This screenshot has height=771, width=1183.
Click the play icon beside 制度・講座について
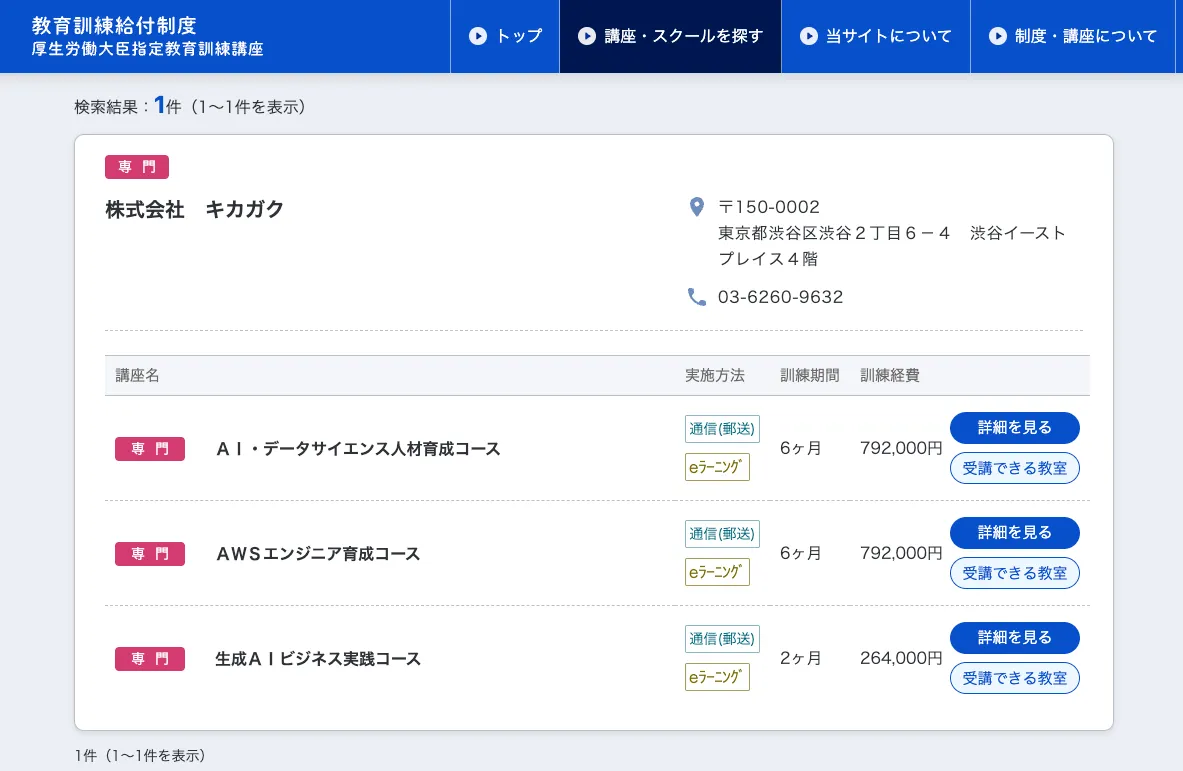click(x=998, y=36)
